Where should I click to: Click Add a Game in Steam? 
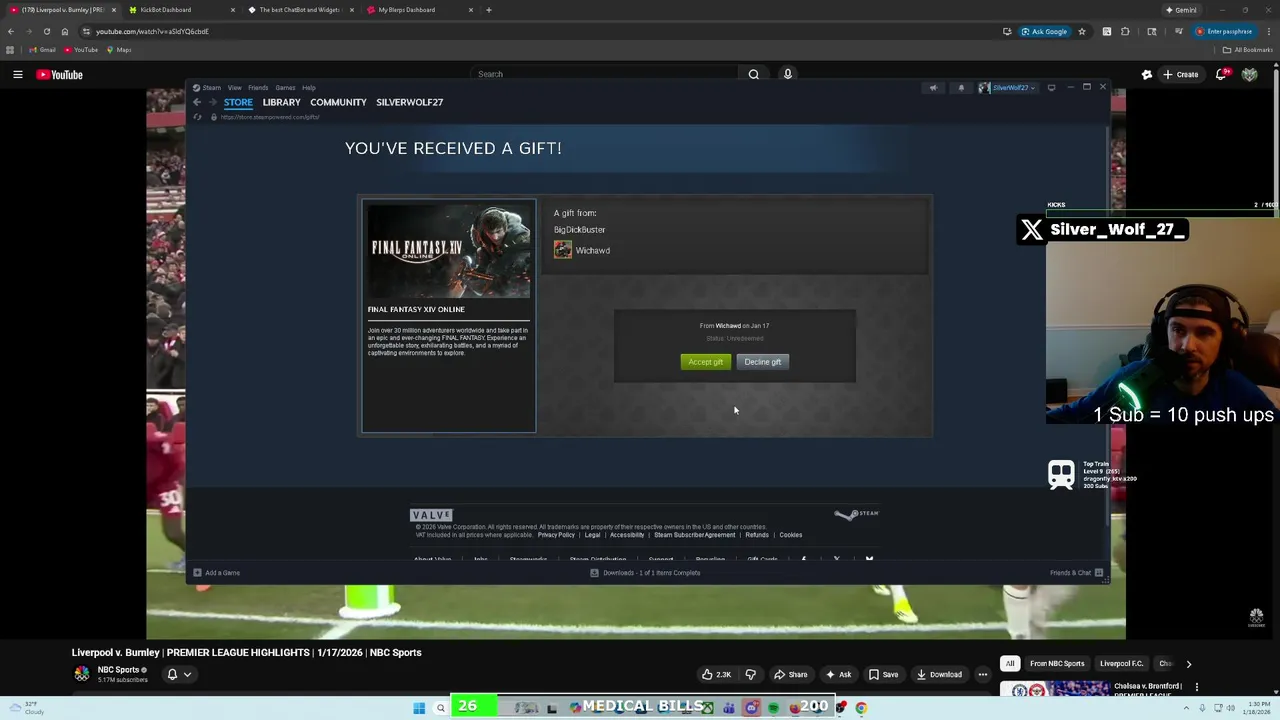[216, 573]
